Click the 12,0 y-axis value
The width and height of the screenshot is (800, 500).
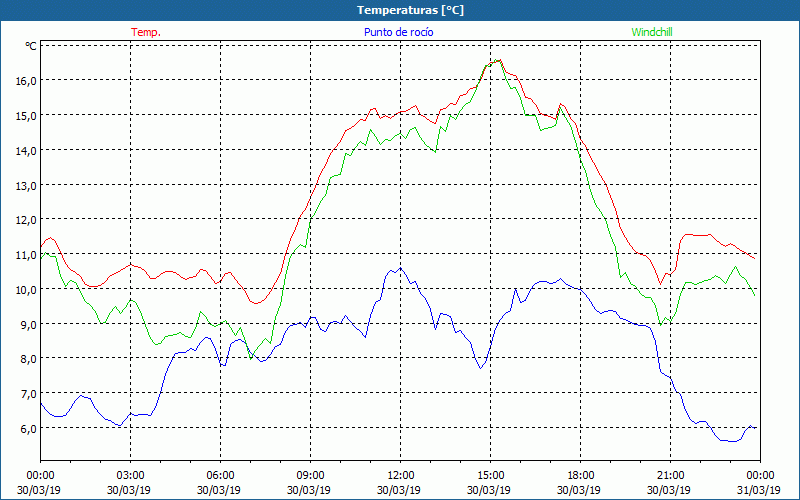tap(26, 219)
